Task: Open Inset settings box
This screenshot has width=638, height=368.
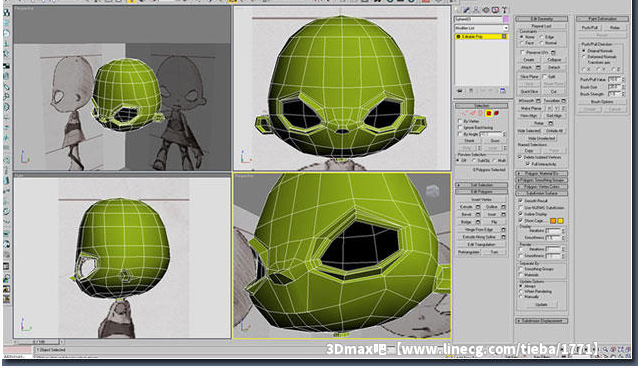Action: 503,214
